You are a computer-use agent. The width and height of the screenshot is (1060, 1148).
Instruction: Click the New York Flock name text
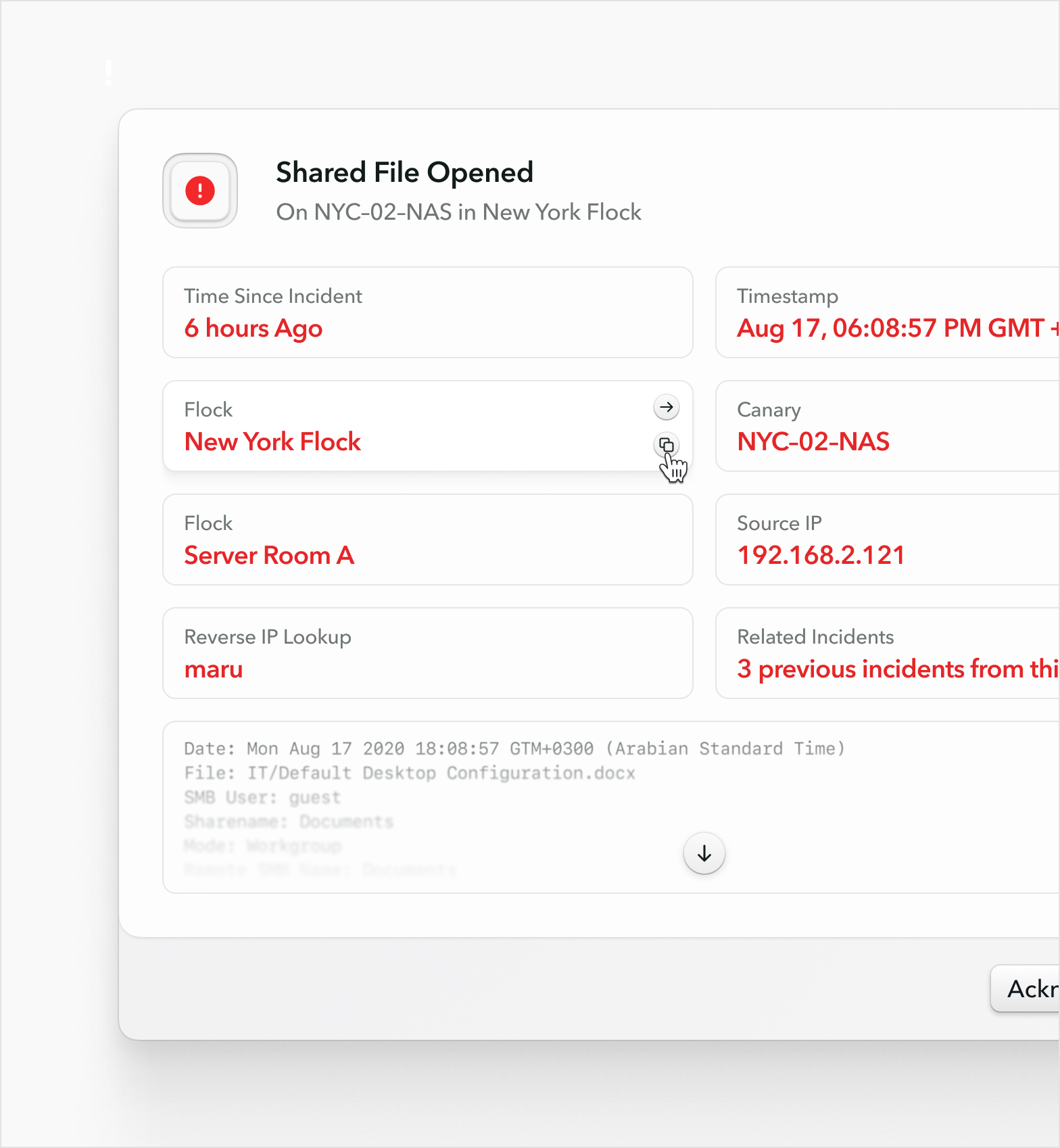272,441
